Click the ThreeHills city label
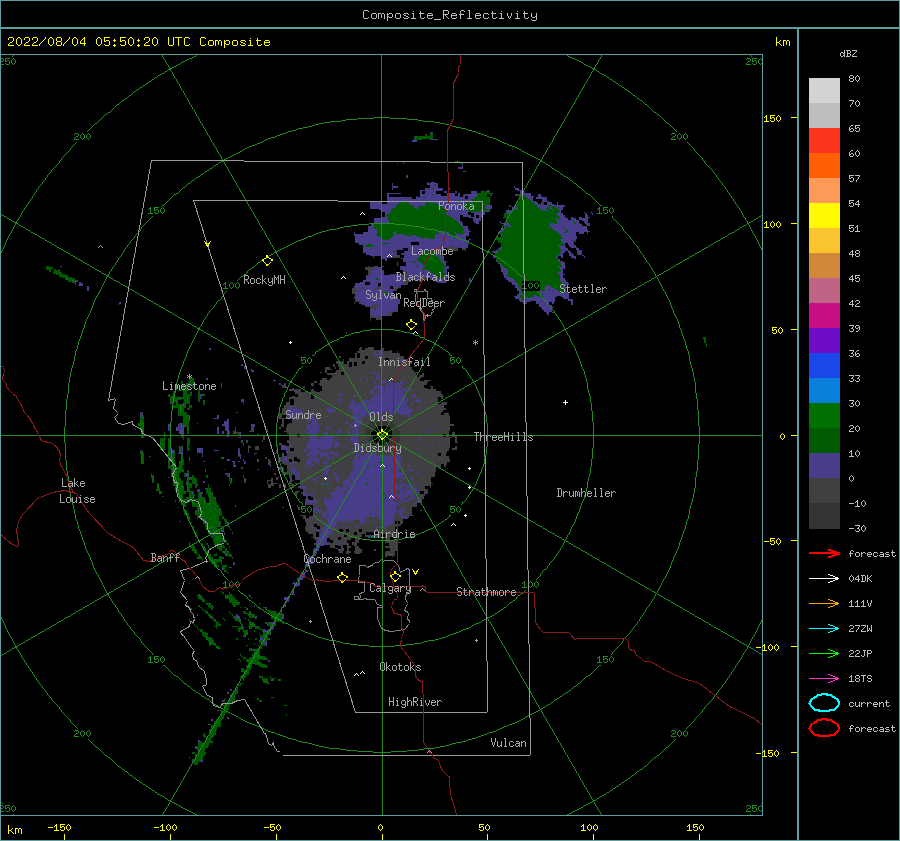Viewport: 900px width, 841px height. [503, 437]
